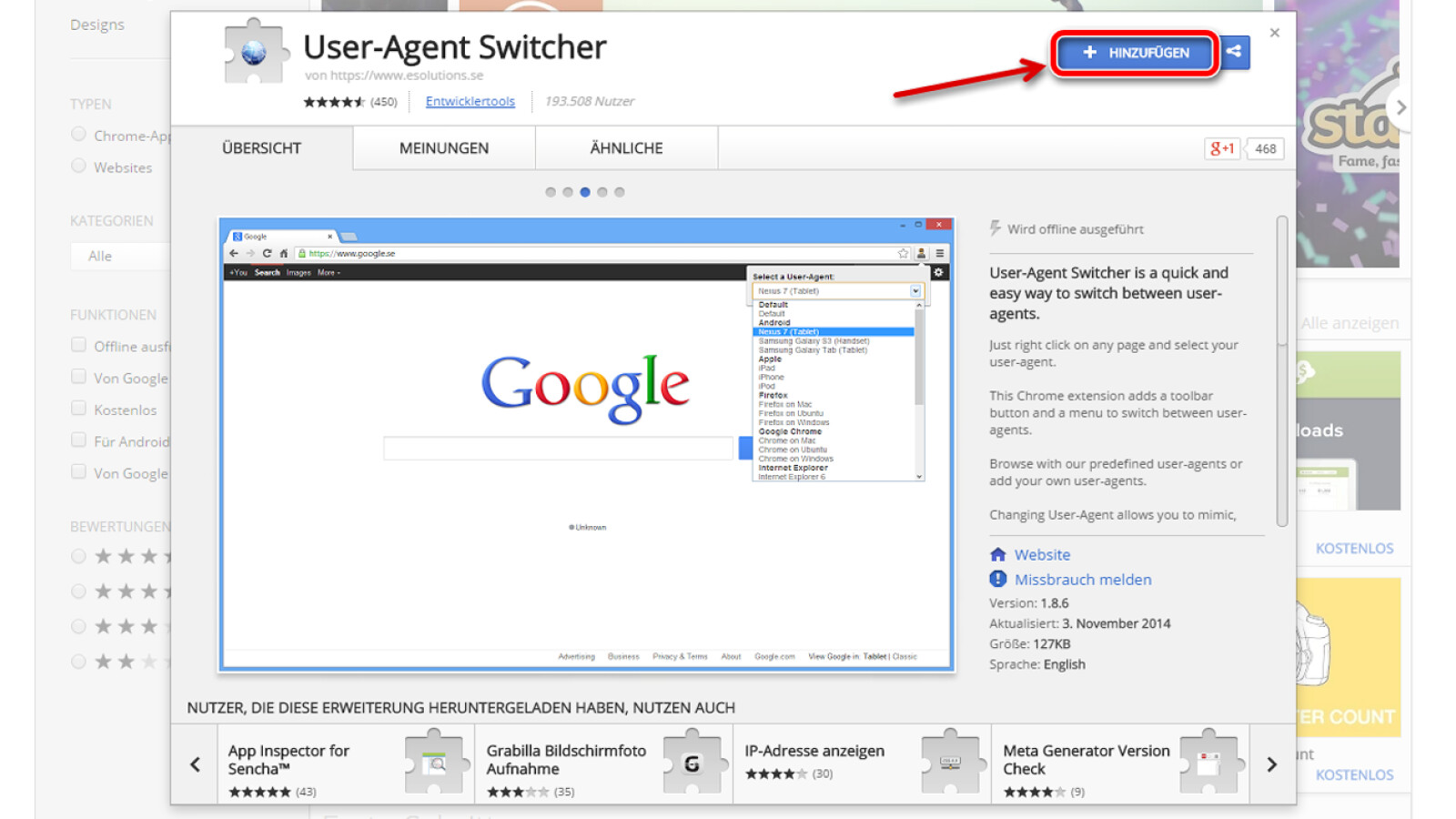Switch to the ÜBERSICHT tab

click(262, 148)
